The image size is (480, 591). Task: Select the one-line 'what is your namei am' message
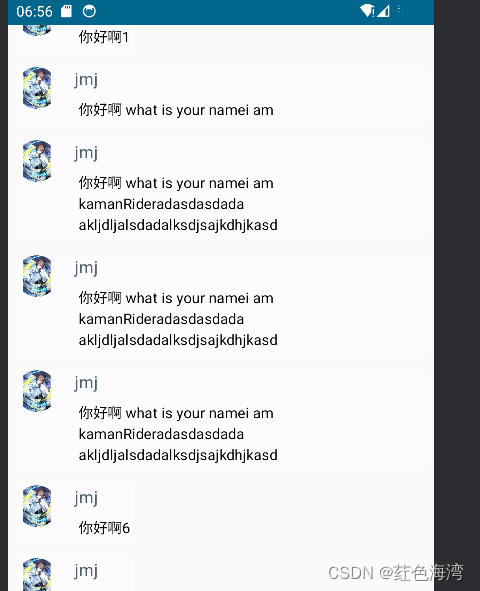coord(176,110)
